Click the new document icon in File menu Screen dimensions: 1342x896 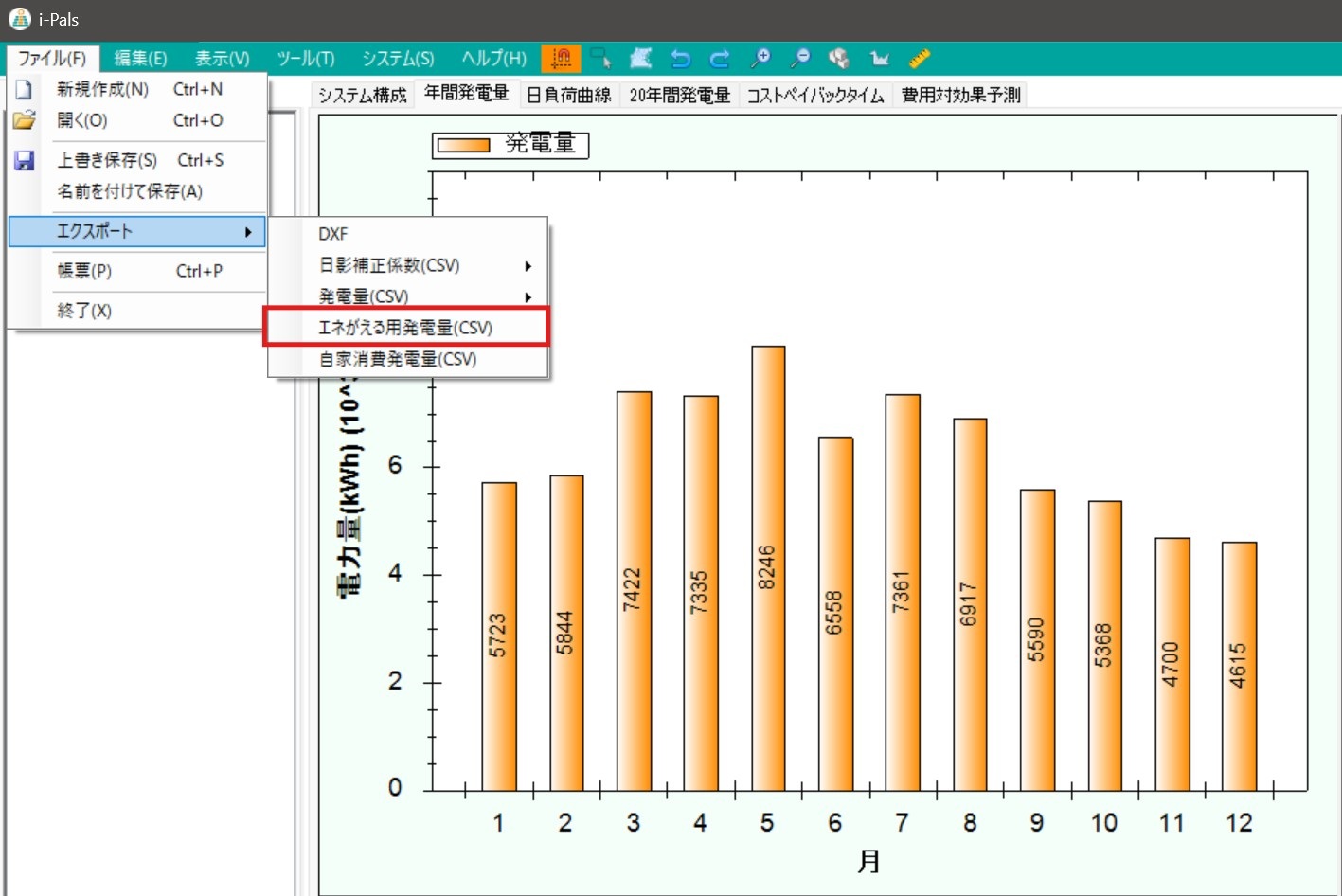[x=24, y=89]
